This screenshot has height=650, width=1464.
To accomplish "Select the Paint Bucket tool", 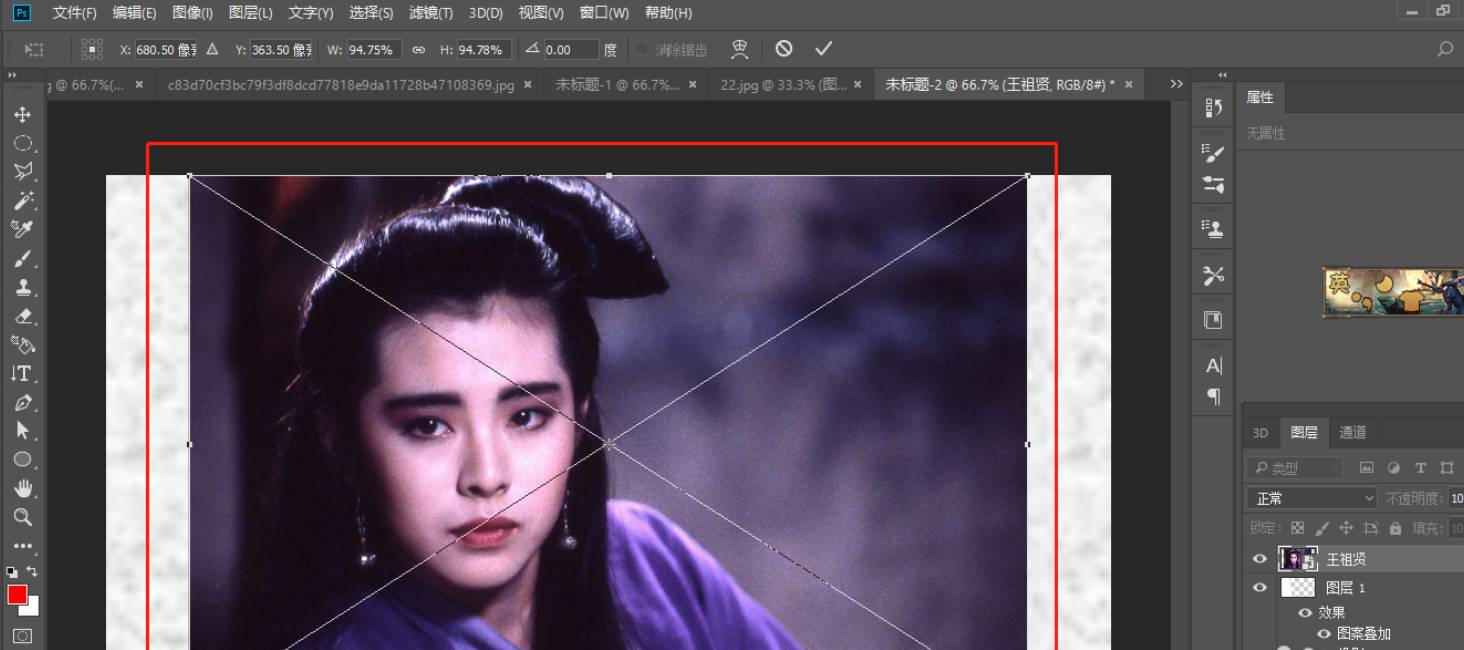I will (22, 345).
